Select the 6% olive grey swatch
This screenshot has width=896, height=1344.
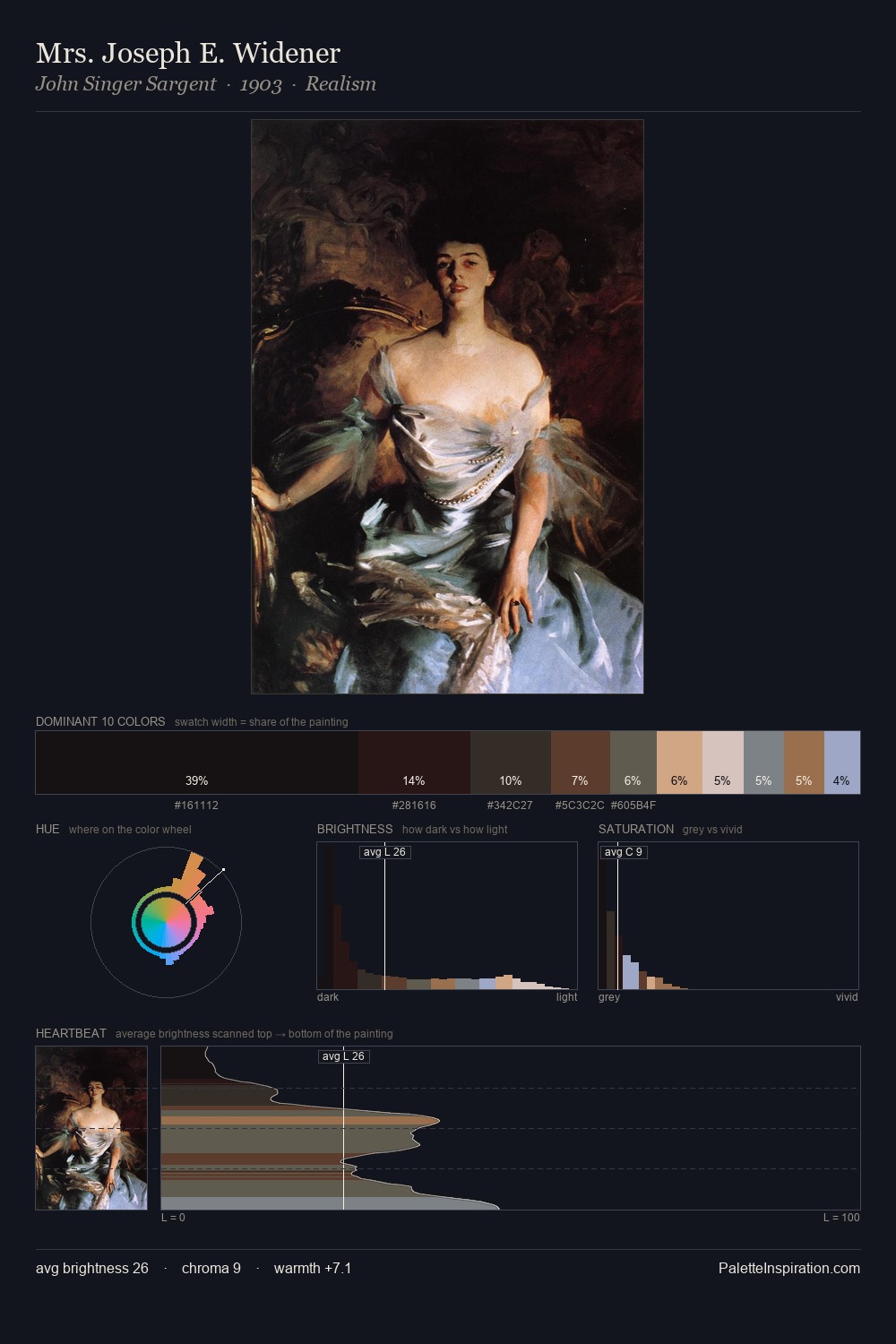point(633,762)
